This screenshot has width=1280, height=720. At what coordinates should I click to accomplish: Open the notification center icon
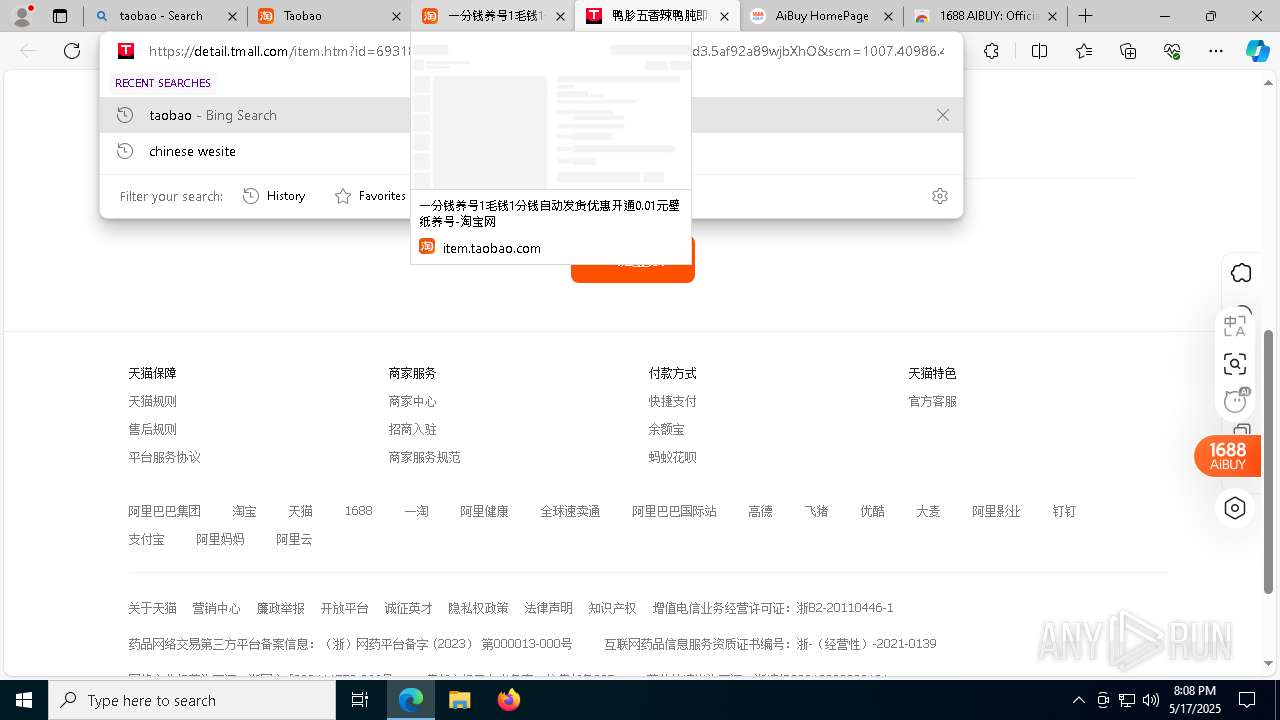click(1247, 701)
